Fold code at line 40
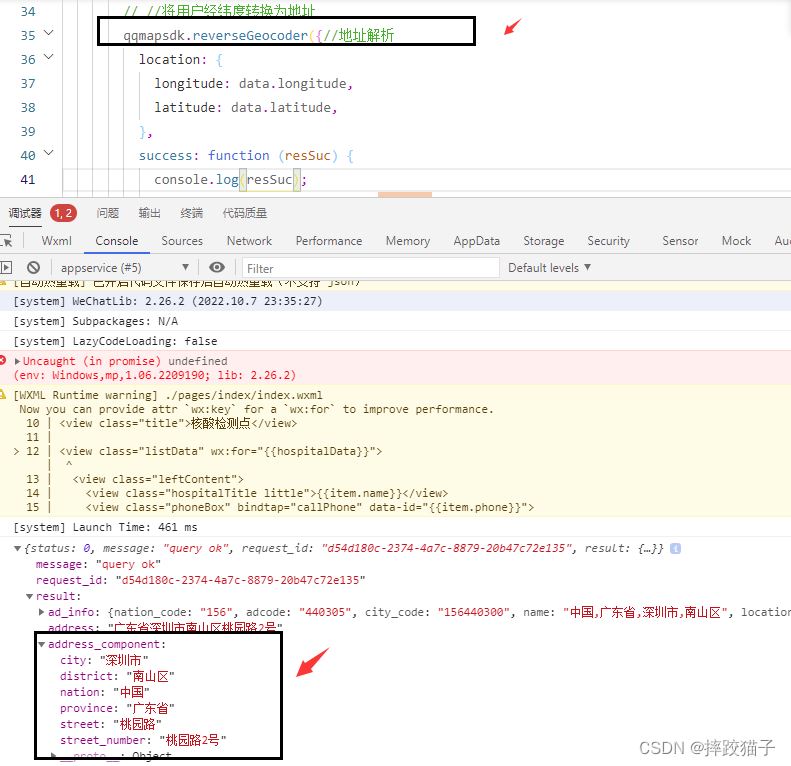This screenshot has height=766, width=791. click(48, 155)
